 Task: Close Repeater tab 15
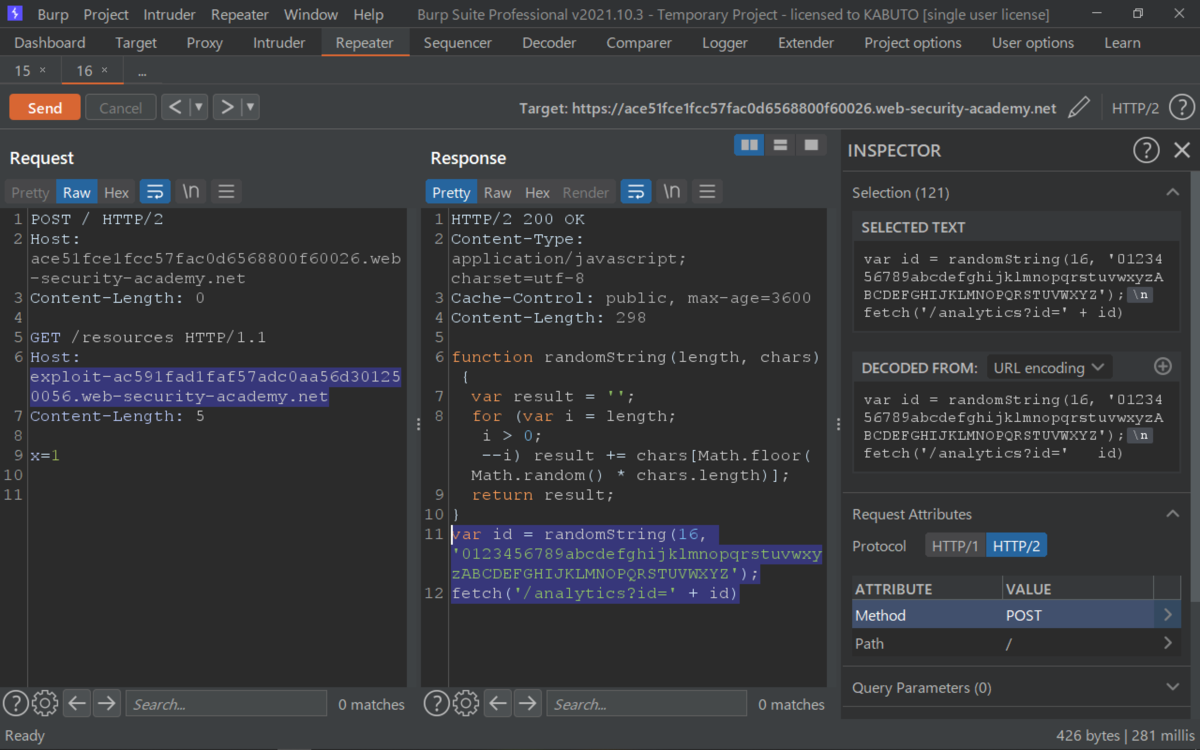pyautogui.click(x=42, y=71)
